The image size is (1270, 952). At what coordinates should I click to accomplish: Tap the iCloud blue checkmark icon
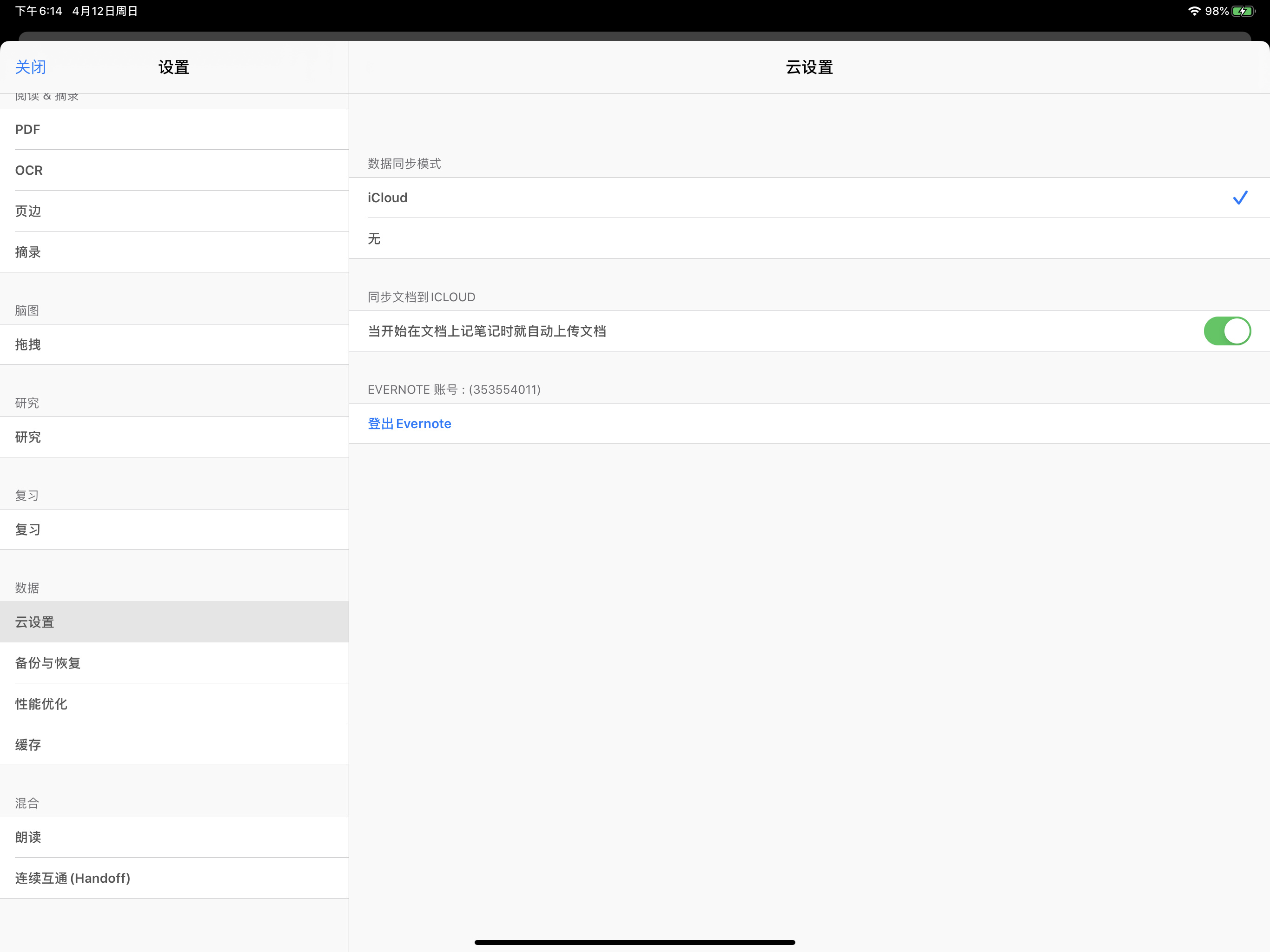tap(1240, 198)
